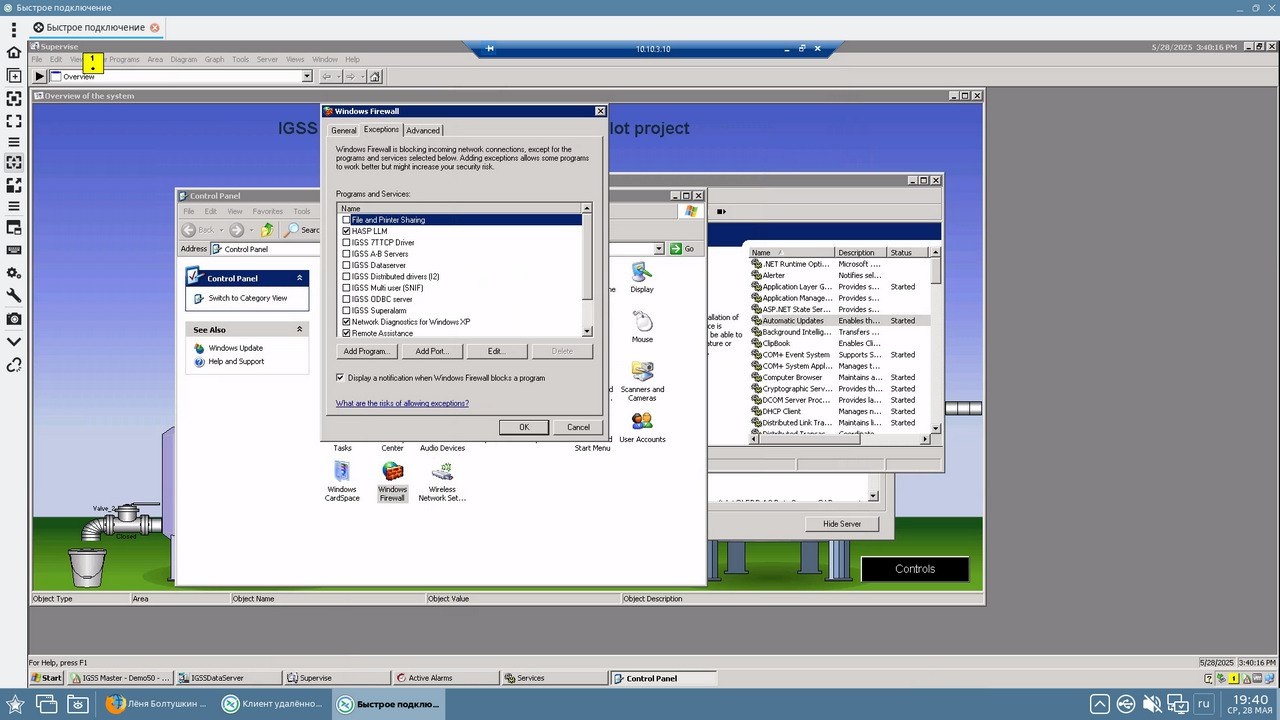Open the Control Panel Back history dropdown
1280x720 pixels.
(x=222, y=229)
